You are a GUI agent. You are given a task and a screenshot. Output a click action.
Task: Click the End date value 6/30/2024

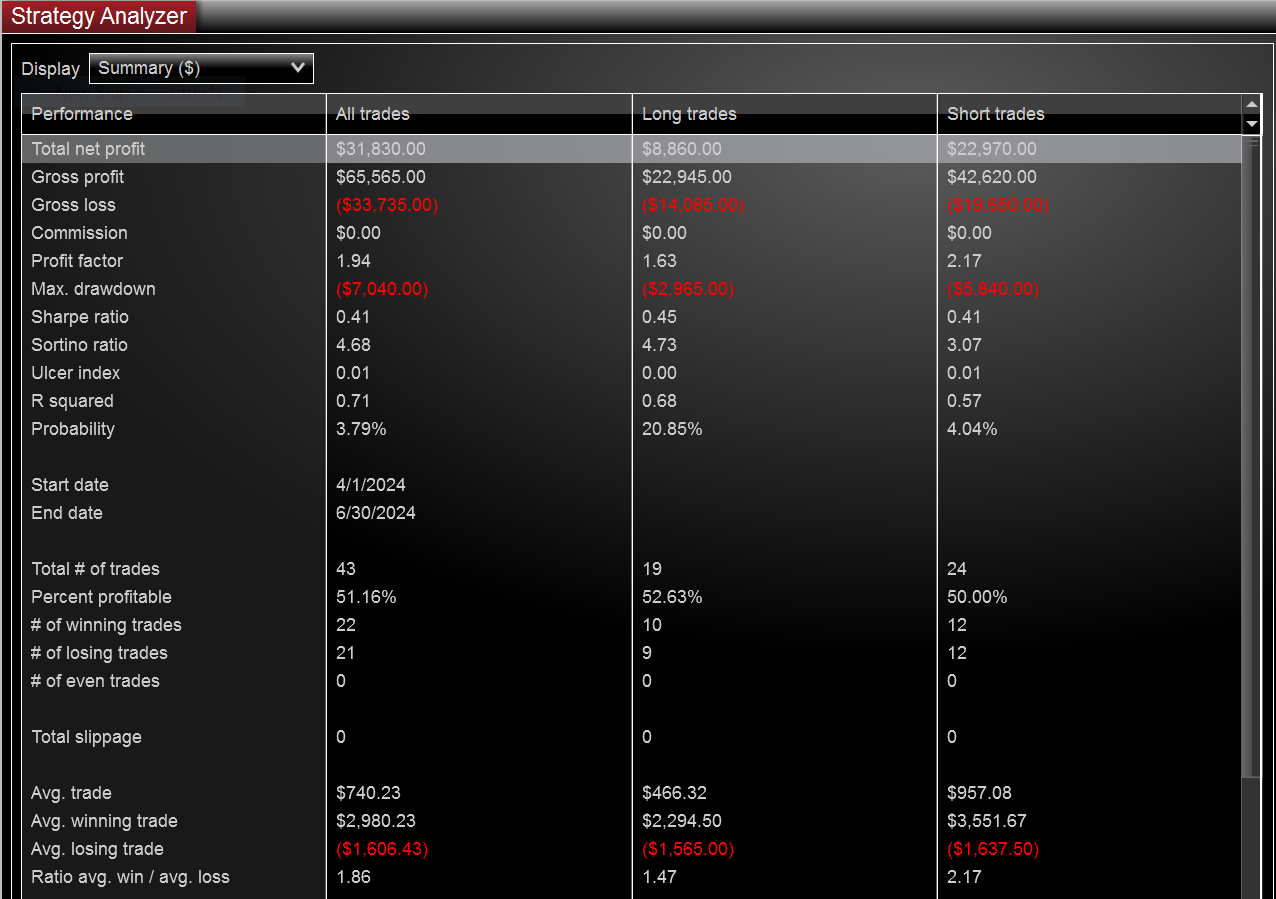pyautogui.click(x=376, y=513)
